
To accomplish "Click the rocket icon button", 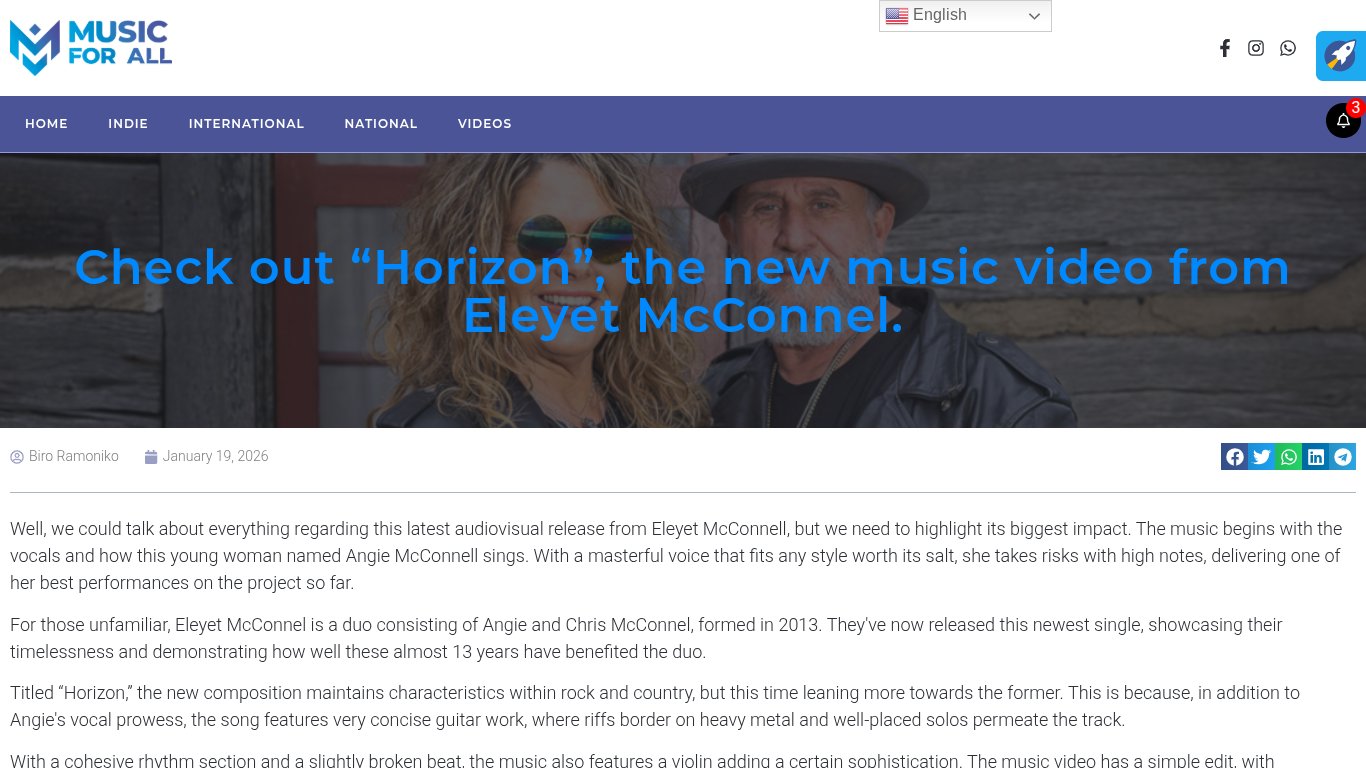I will 1341,56.
